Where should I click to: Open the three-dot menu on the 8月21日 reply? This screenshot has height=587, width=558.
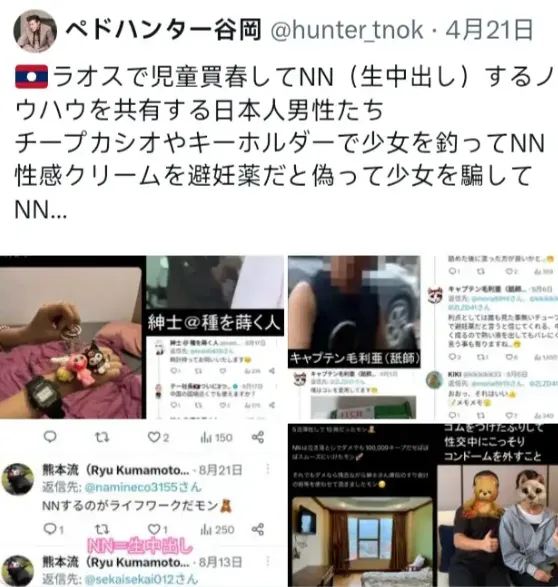tap(268, 469)
